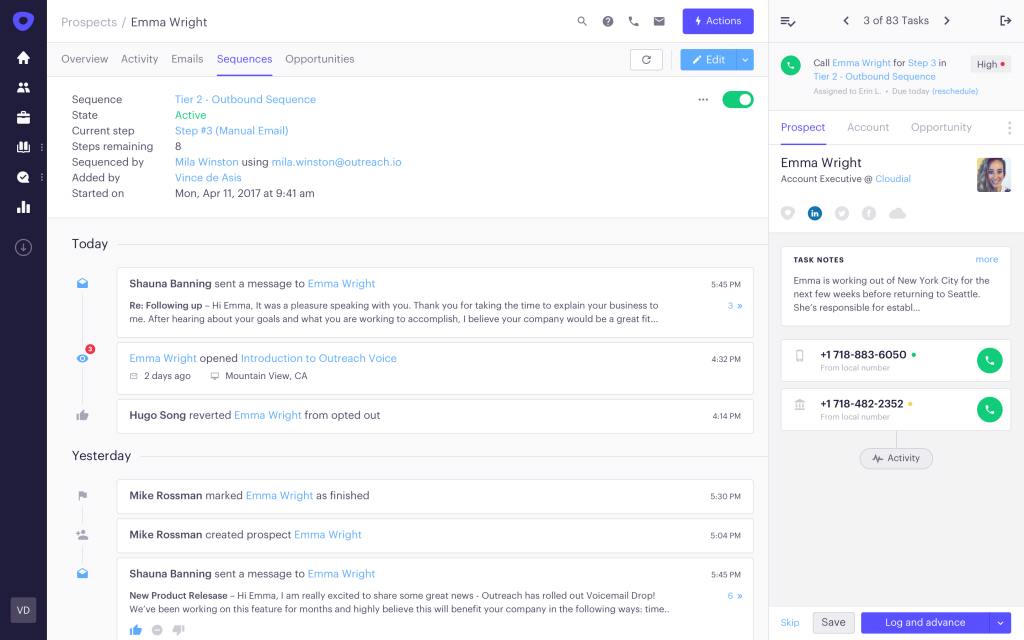This screenshot has width=1024, height=640.
Task: Click the reschedule link
Action: tap(955, 91)
